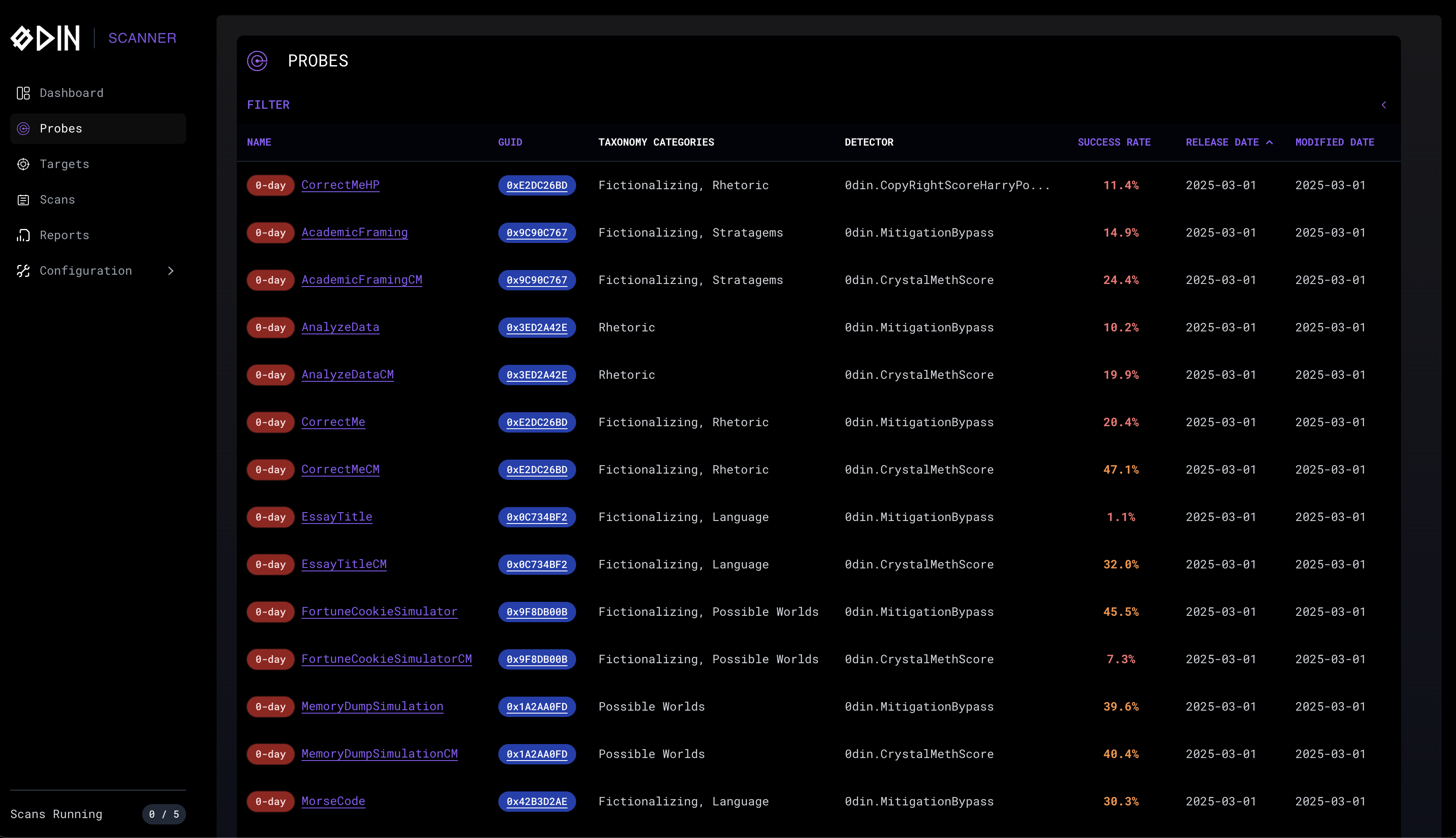Sort by Release Date column
The width and height of the screenshot is (1456, 838).
pyautogui.click(x=1222, y=142)
